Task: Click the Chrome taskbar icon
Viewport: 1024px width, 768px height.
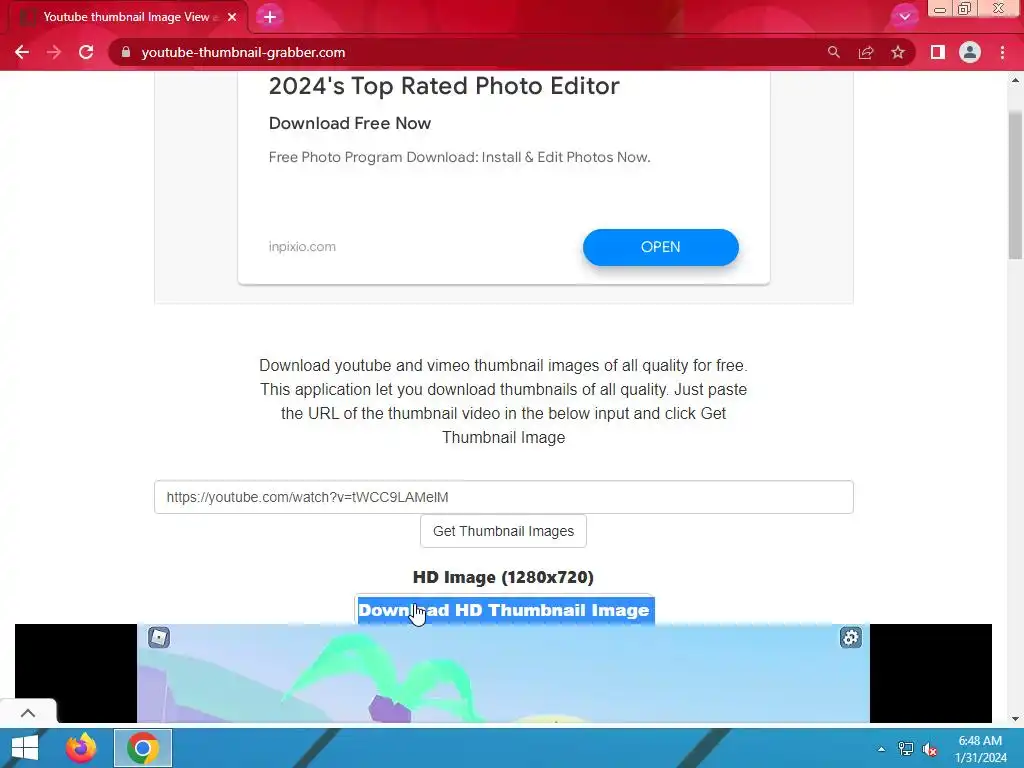Action: [x=143, y=748]
